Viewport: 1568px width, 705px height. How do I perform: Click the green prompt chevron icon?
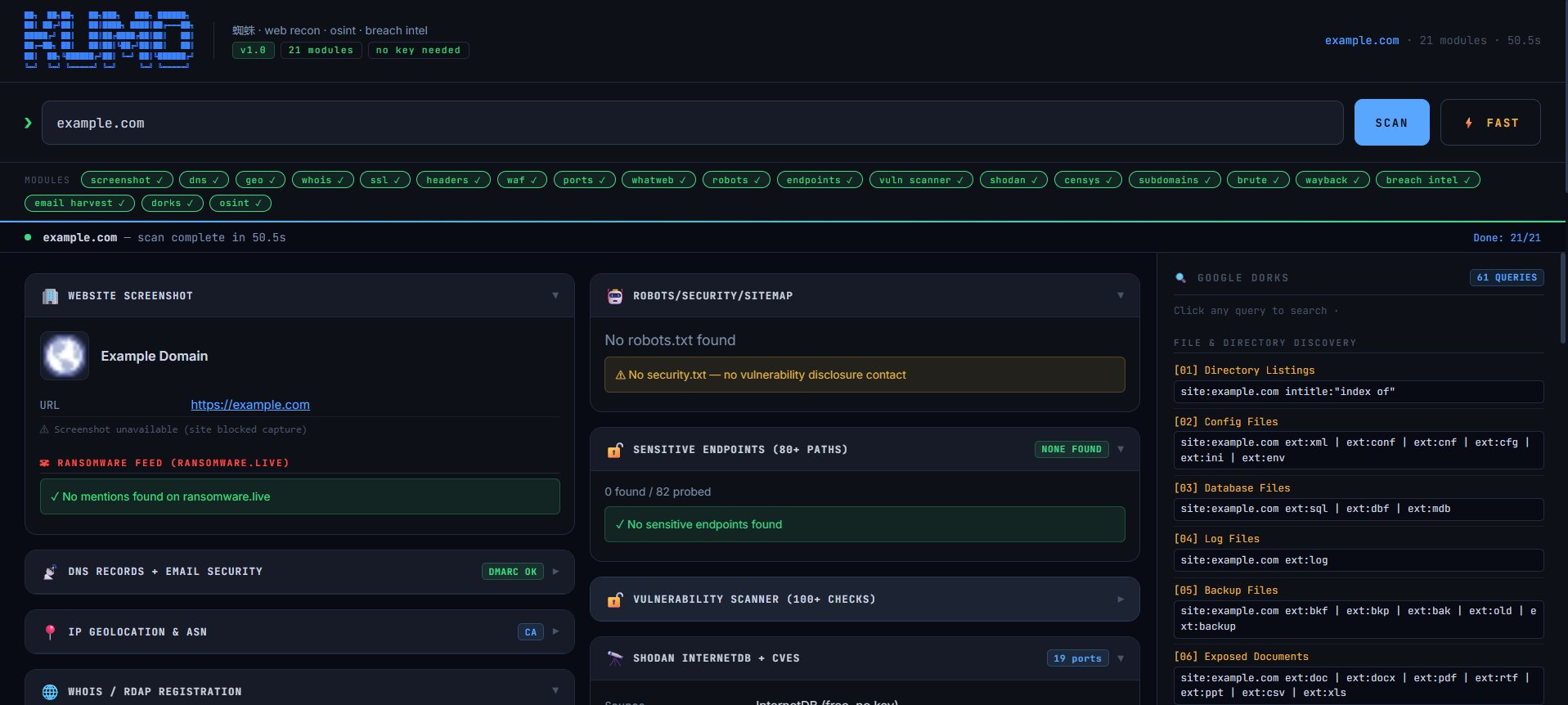coord(28,123)
